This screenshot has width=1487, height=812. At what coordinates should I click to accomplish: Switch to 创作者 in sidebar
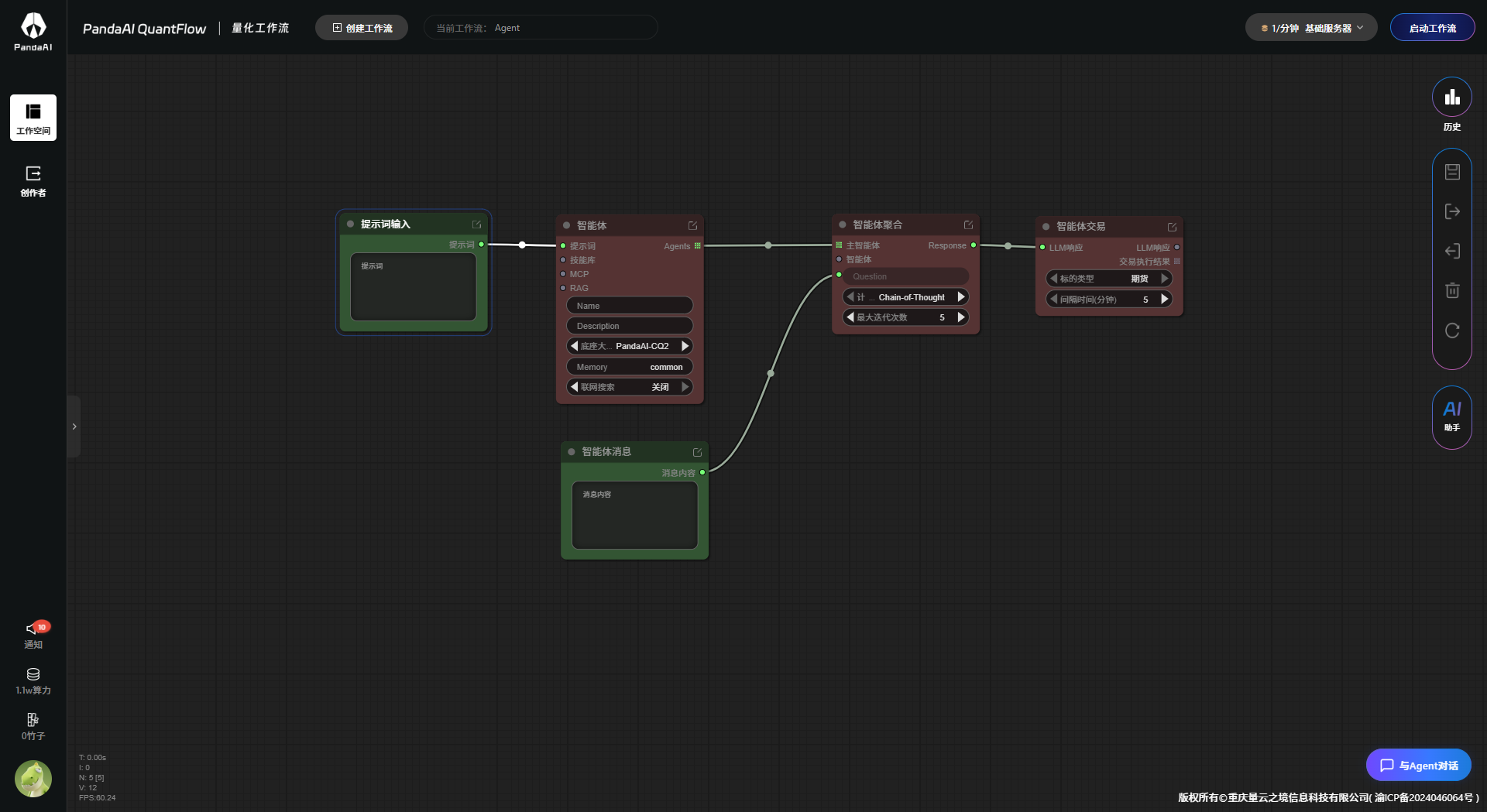(x=33, y=181)
